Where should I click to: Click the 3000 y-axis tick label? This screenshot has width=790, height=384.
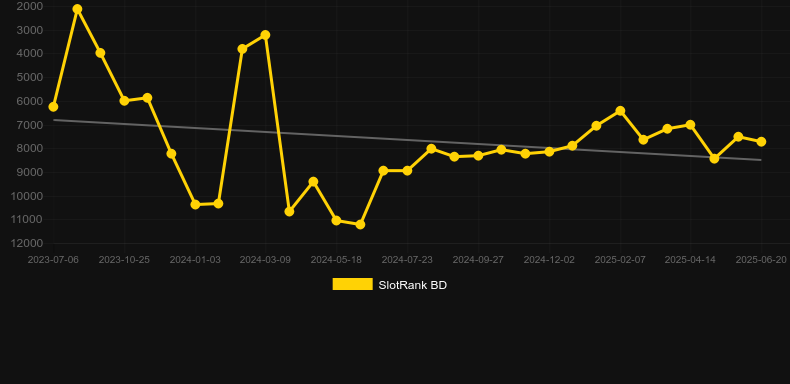tap(30, 30)
